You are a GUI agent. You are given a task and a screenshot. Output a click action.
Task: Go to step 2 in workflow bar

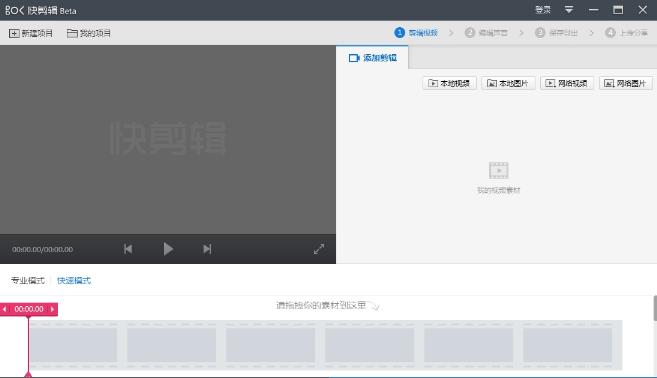[x=486, y=33]
